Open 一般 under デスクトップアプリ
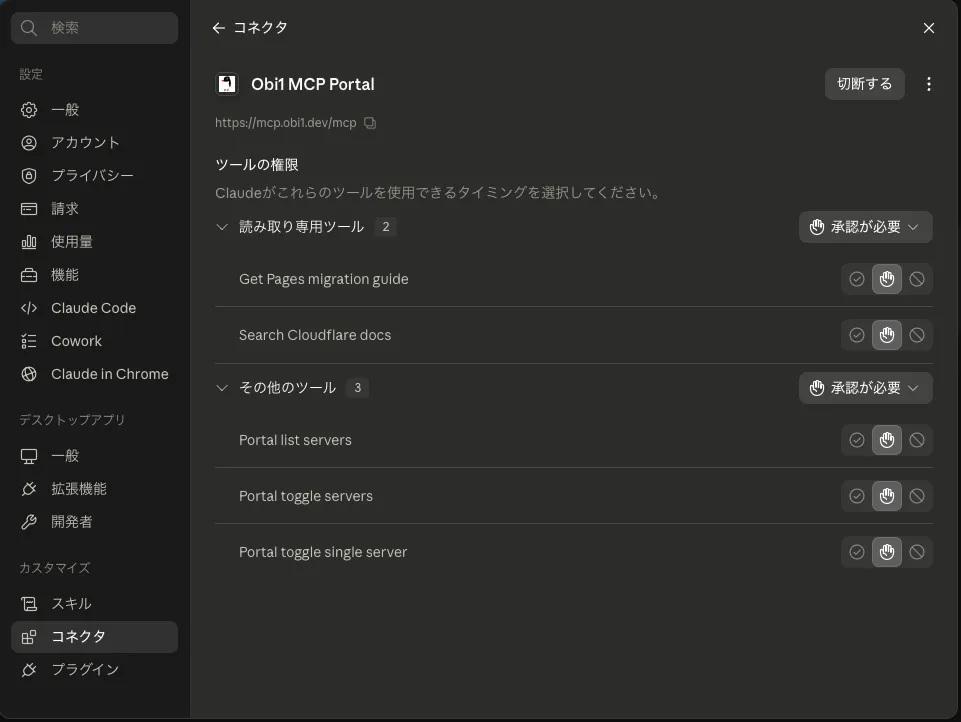The width and height of the screenshot is (961, 722). (94, 456)
